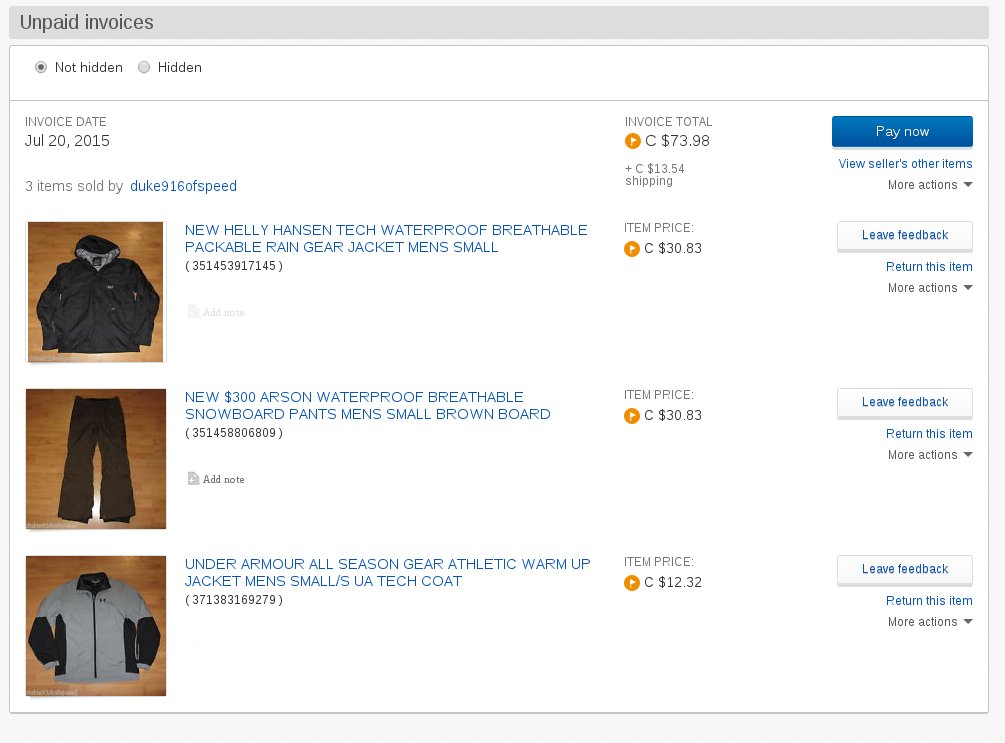Return the Arson snowboard pants item
The width and height of the screenshot is (1005, 743).
point(929,434)
